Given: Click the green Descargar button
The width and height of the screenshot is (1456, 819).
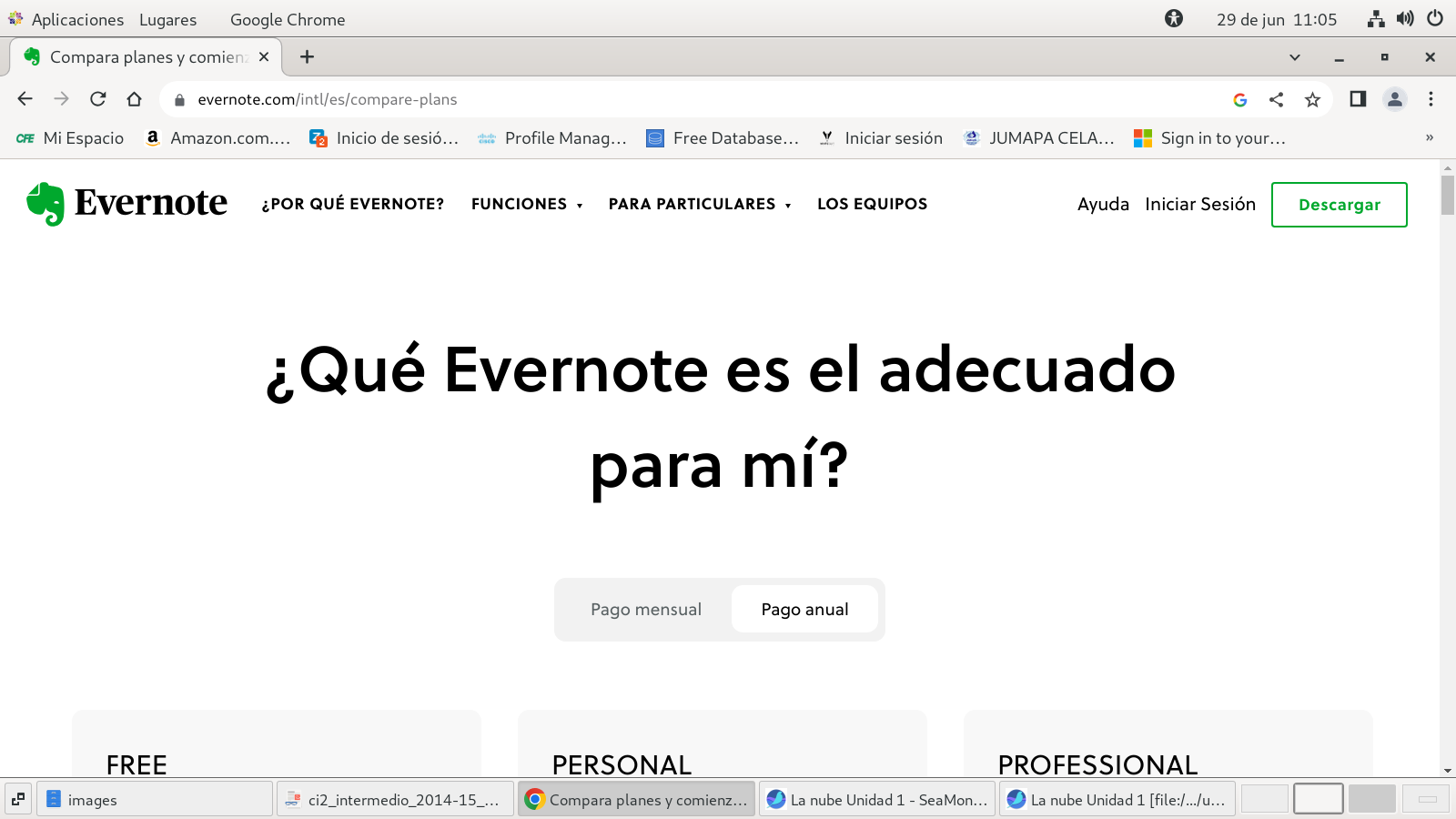Looking at the screenshot, I should click(x=1339, y=205).
